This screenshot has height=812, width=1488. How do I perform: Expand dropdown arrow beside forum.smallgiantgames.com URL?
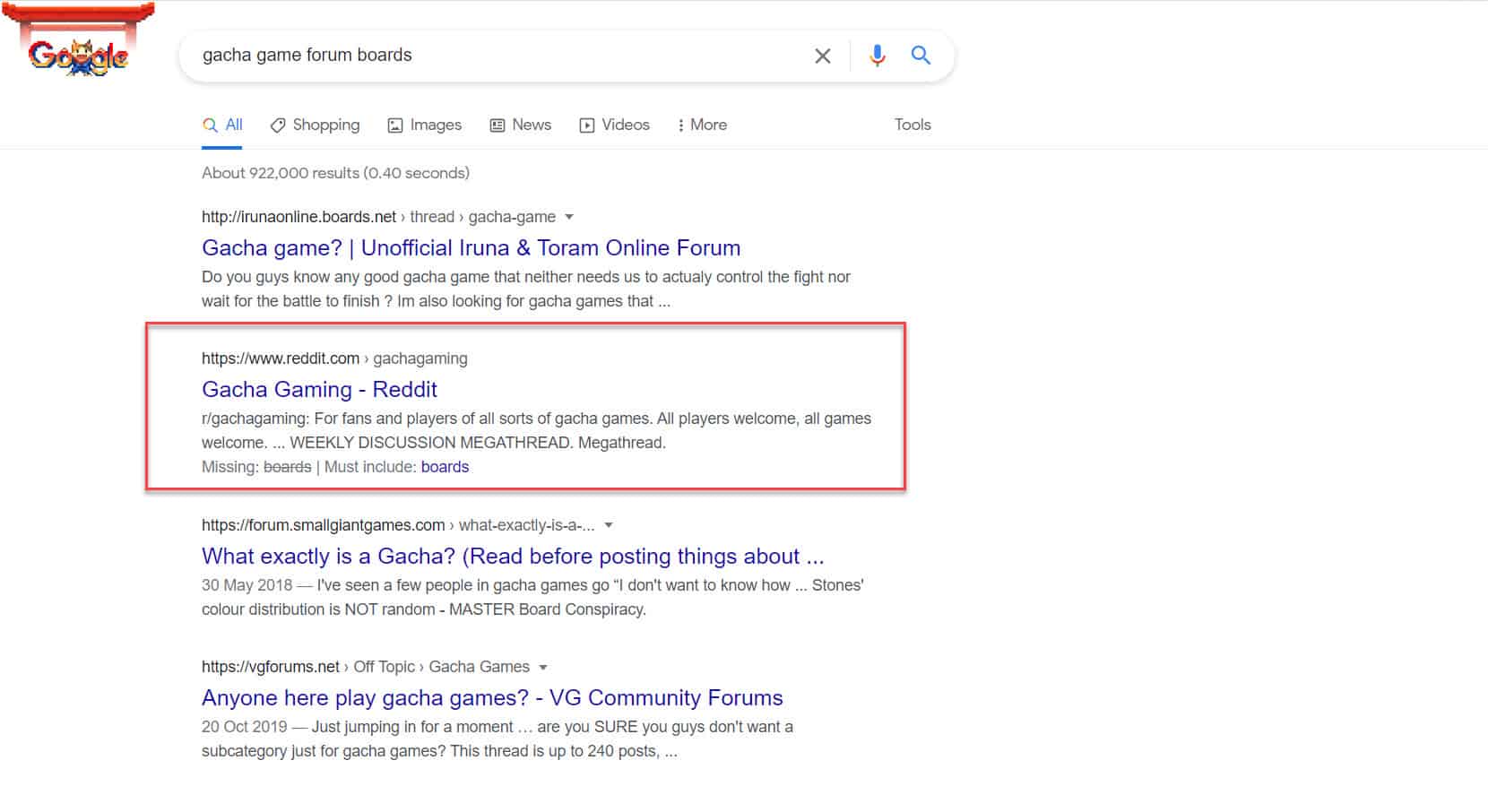tap(609, 526)
